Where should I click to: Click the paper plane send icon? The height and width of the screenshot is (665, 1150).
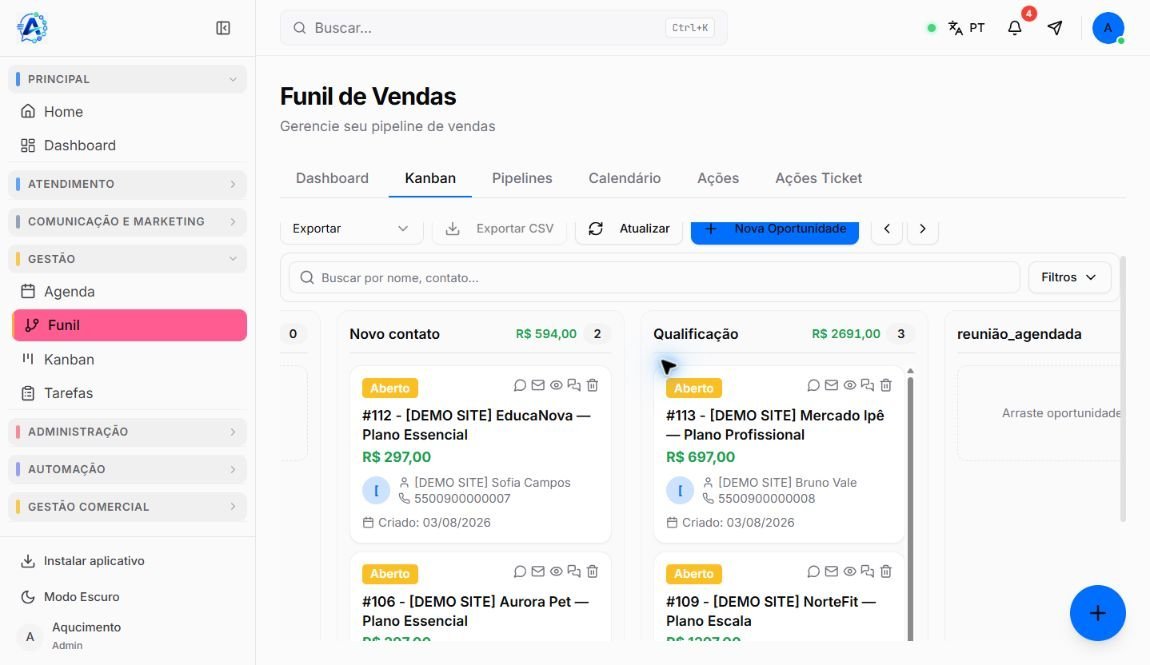pyautogui.click(x=1055, y=28)
